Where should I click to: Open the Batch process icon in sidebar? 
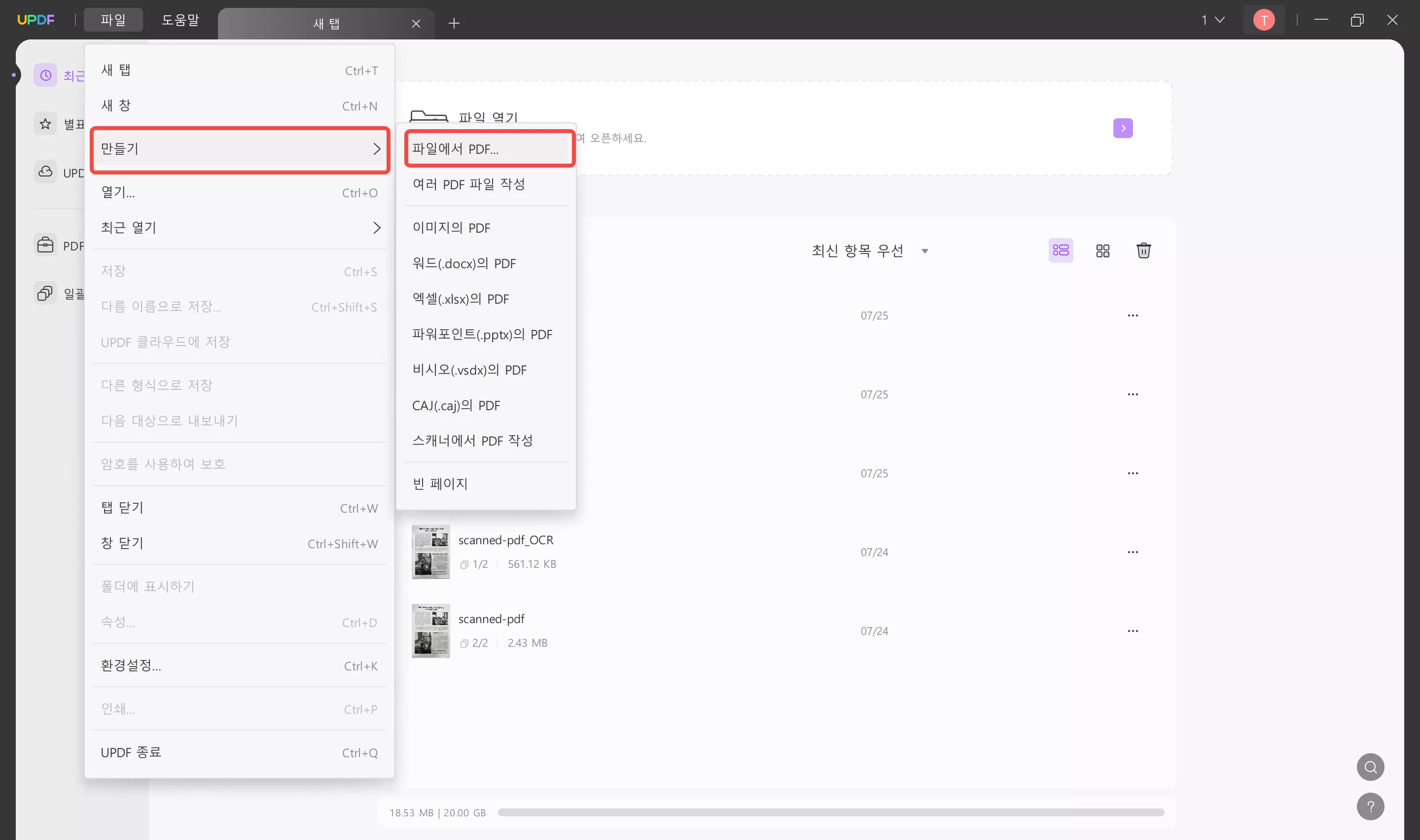coord(45,293)
